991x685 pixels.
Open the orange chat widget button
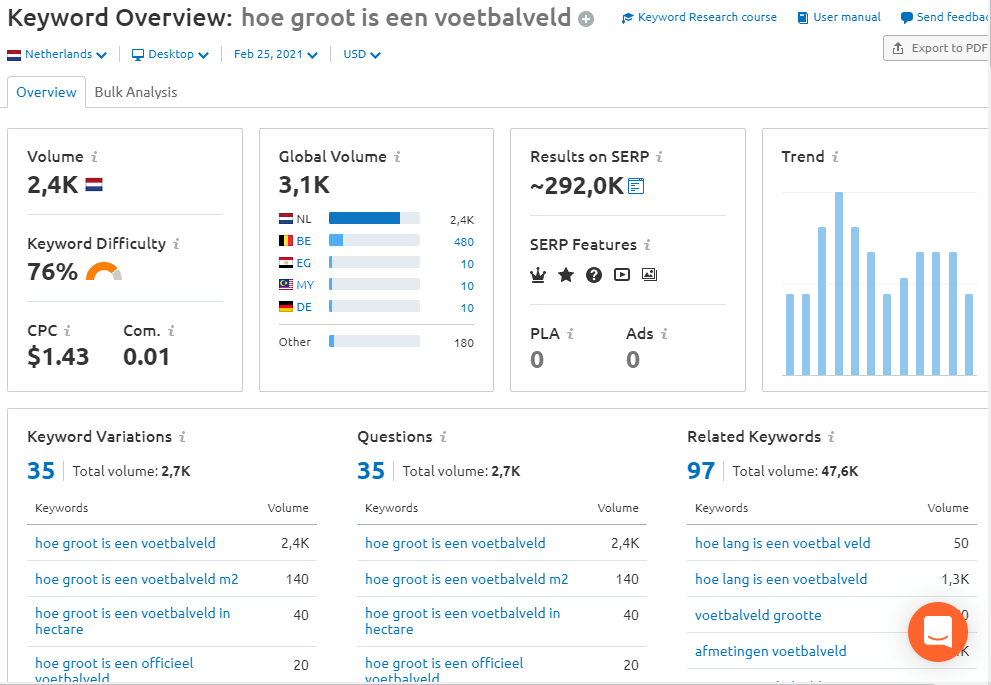[x=938, y=632]
